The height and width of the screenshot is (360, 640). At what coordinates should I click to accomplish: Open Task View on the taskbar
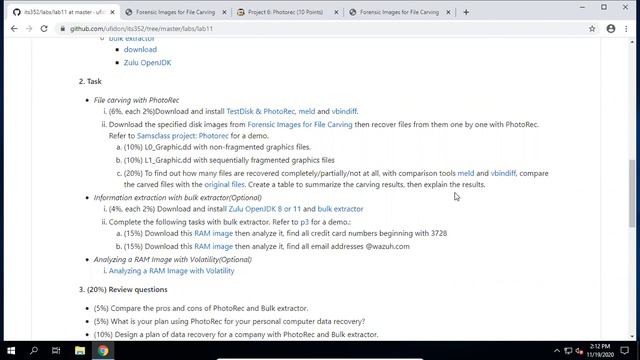[x=56, y=351]
